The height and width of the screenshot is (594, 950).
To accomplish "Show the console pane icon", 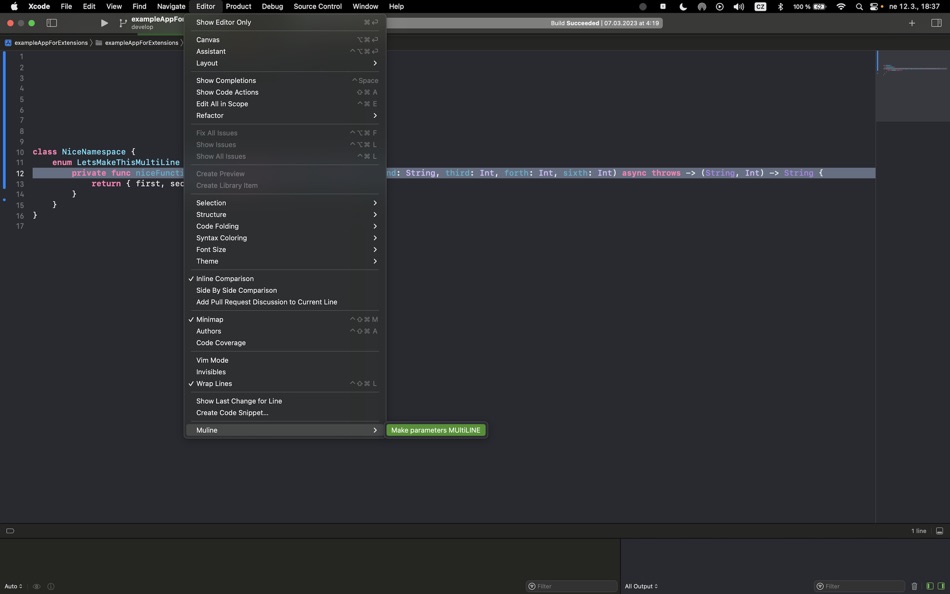I will (x=941, y=586).
